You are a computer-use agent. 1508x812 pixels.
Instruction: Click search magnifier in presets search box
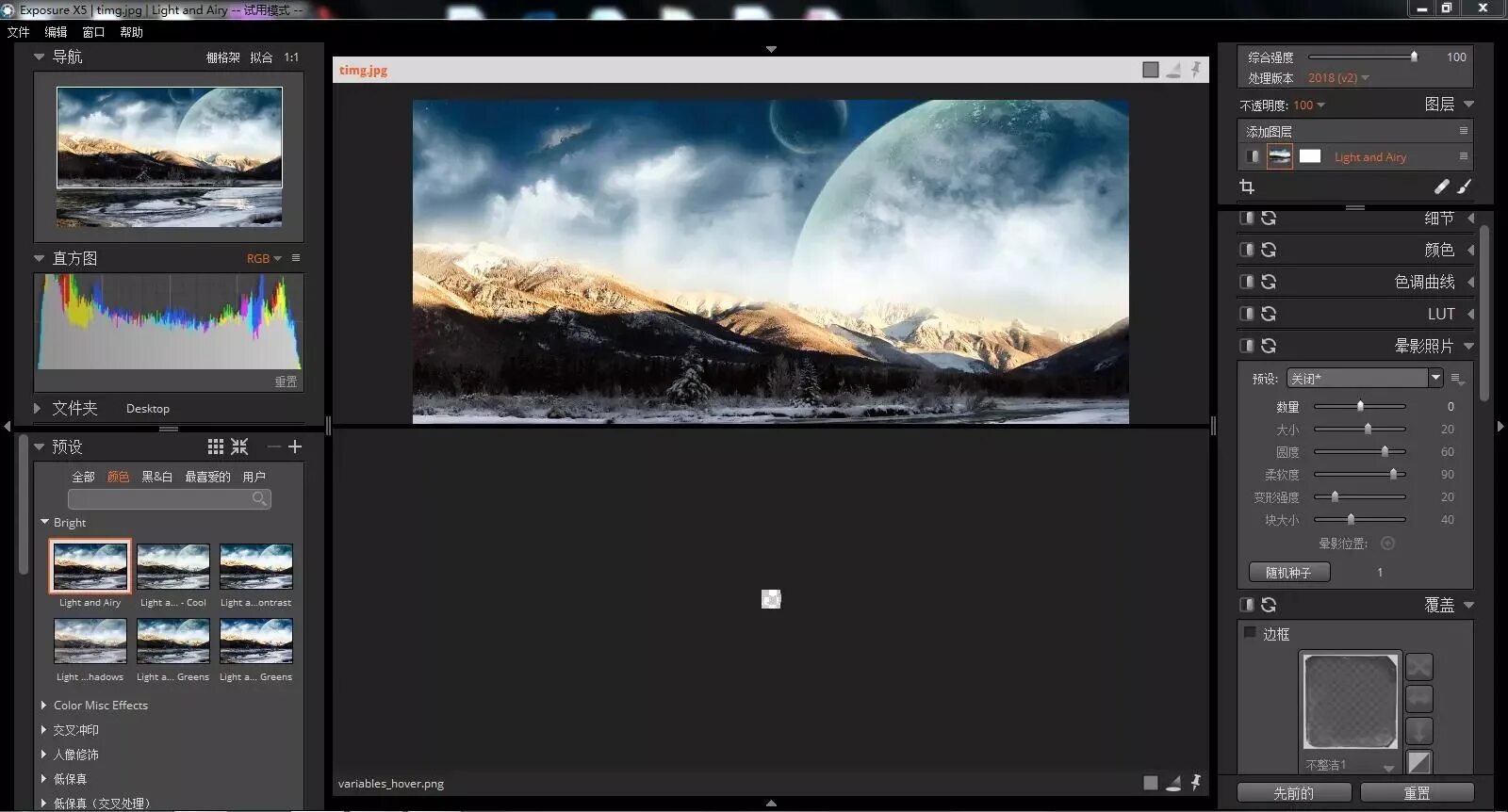pyautogui.click(x=259, y=498)
